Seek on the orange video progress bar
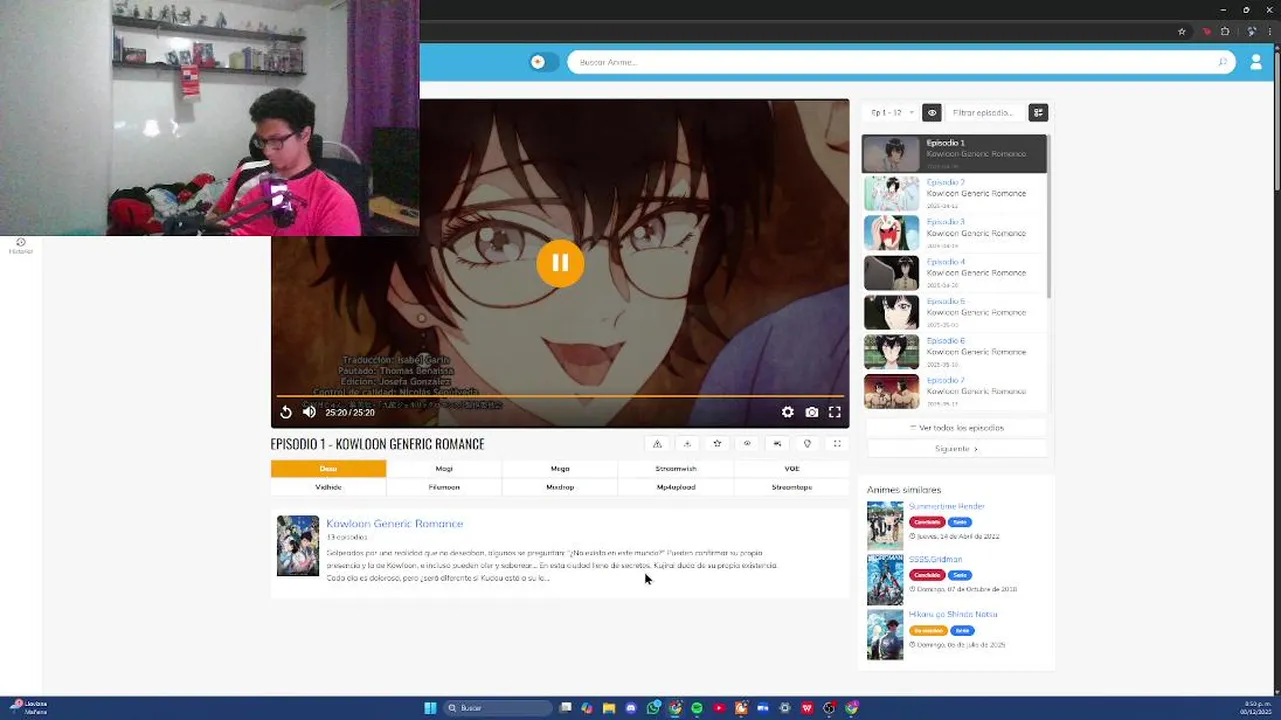 coord(560,397)
